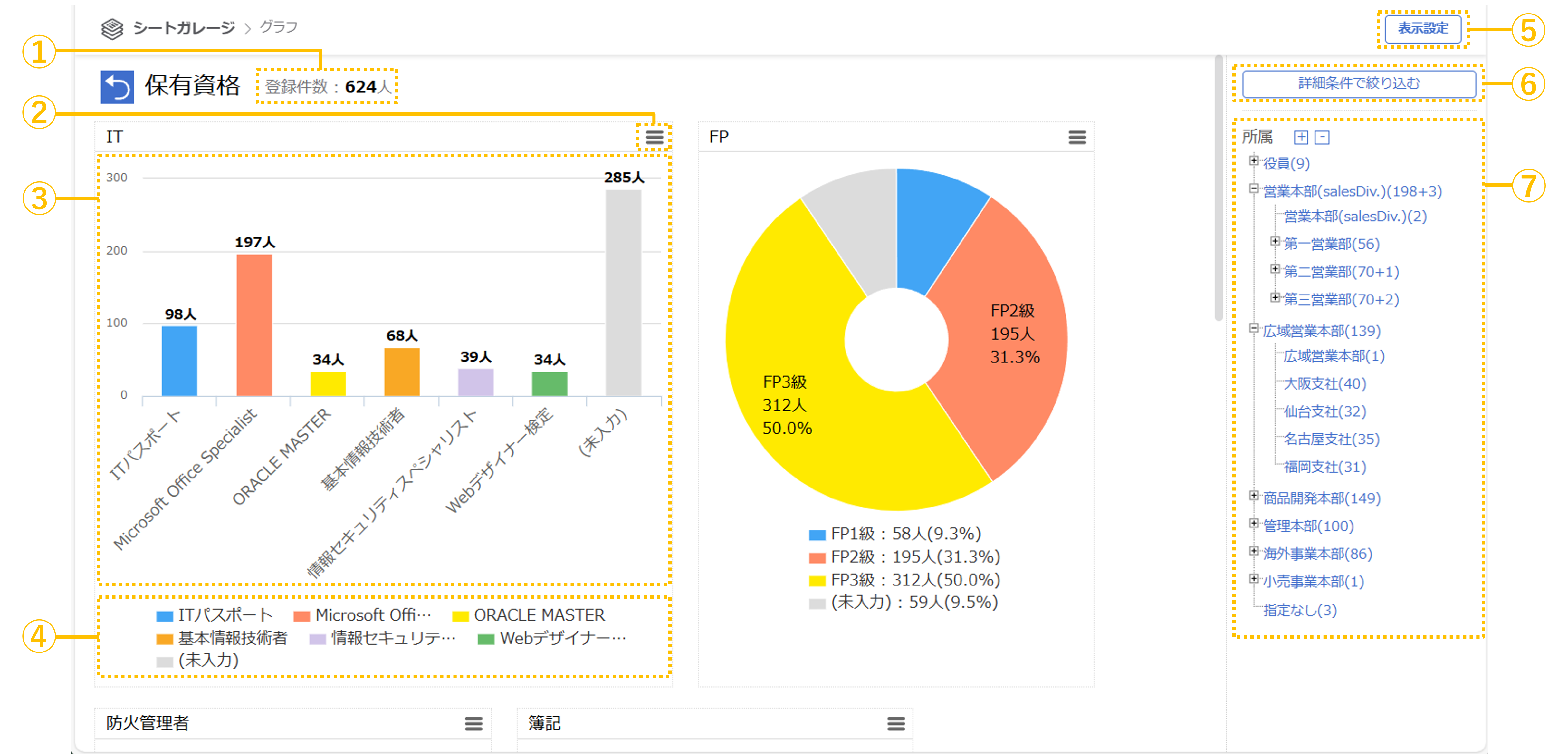
Task: Click the vertical scrollbar of chart area
Action: (x=1218, y=189)
